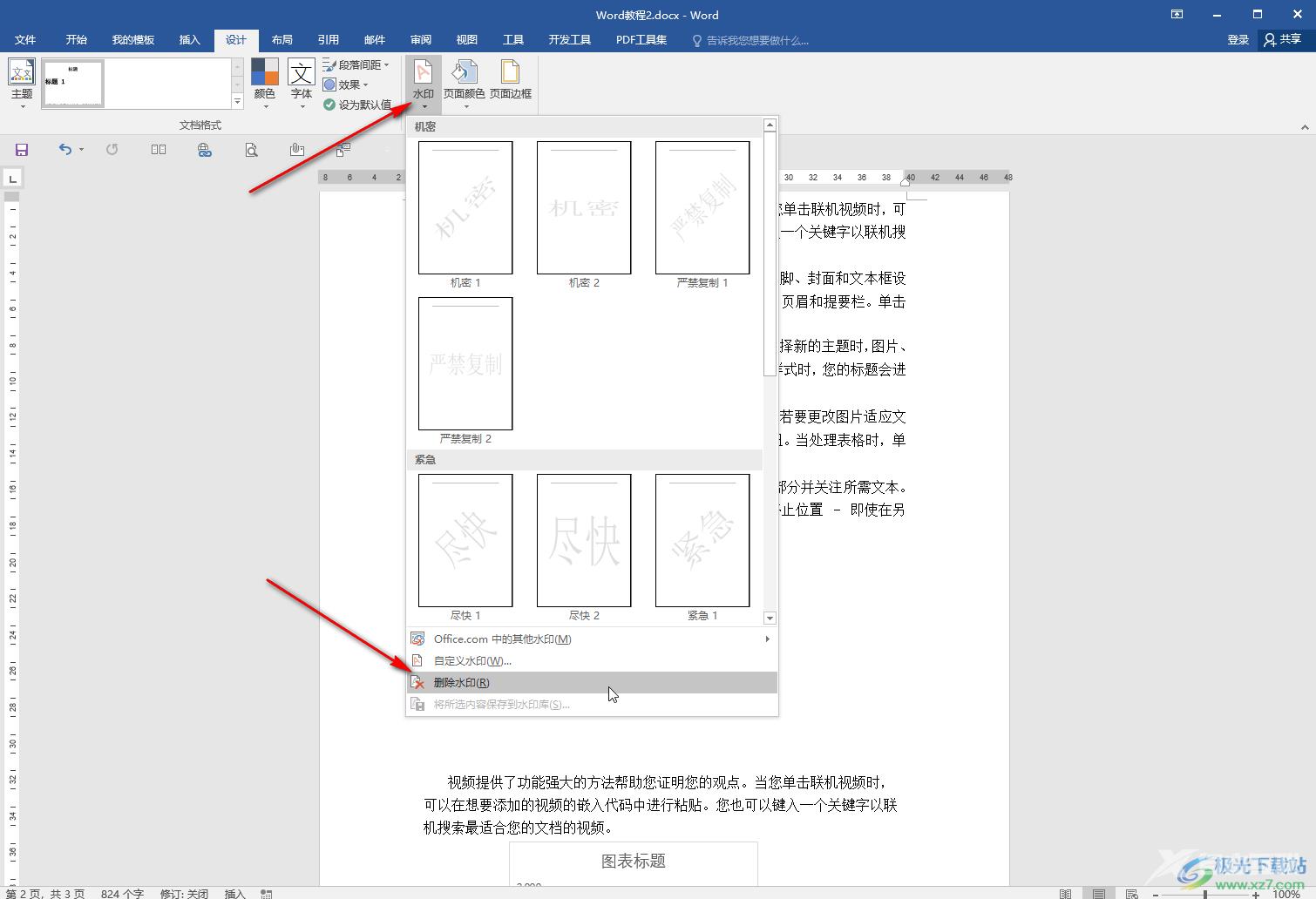Switch to the 开发工具 (Developer) tab
The width and height of the screenshot is (1316, 899).
click(x=570, y=40)
